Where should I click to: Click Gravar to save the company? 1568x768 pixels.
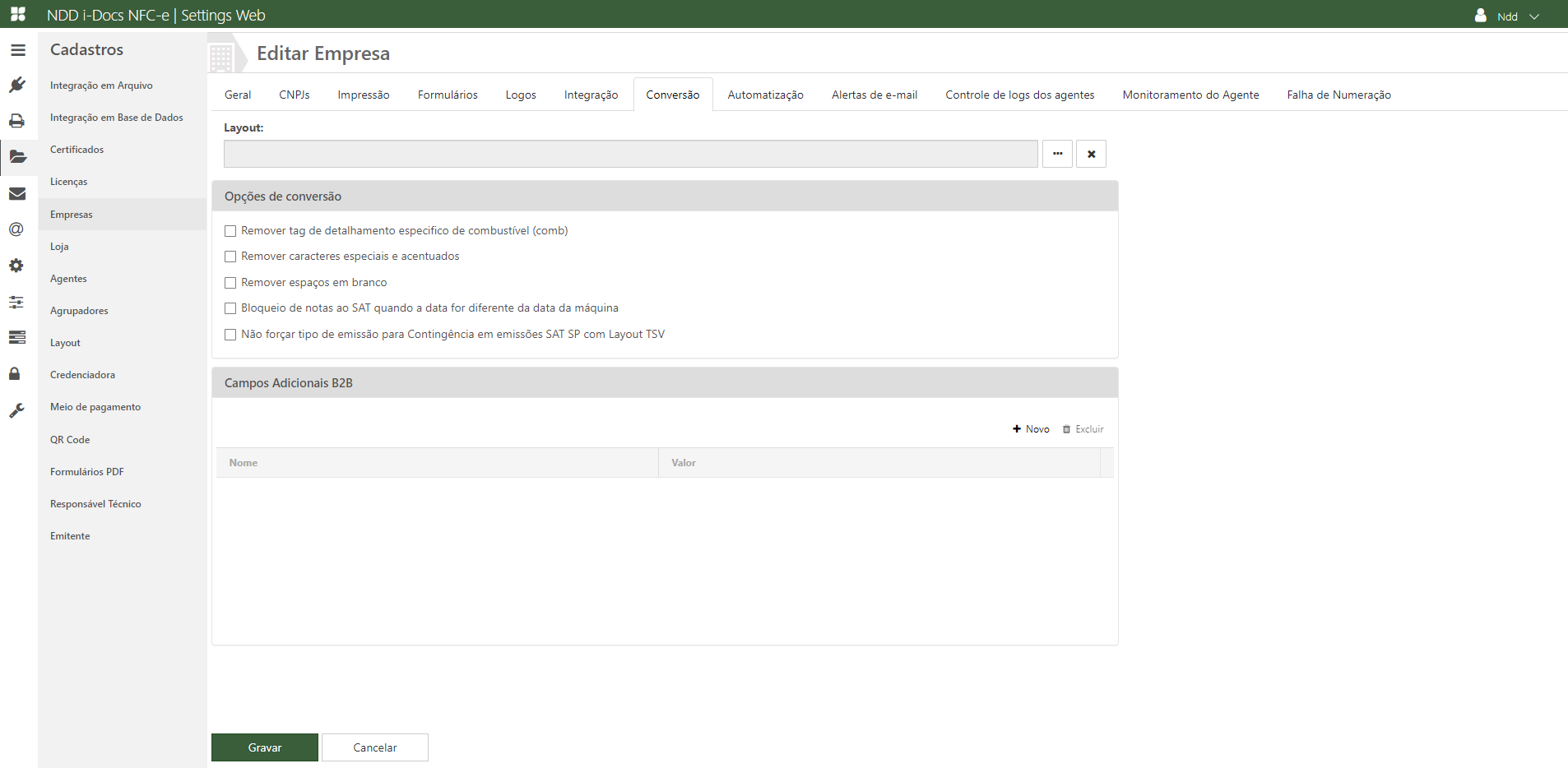pos(264,747)
